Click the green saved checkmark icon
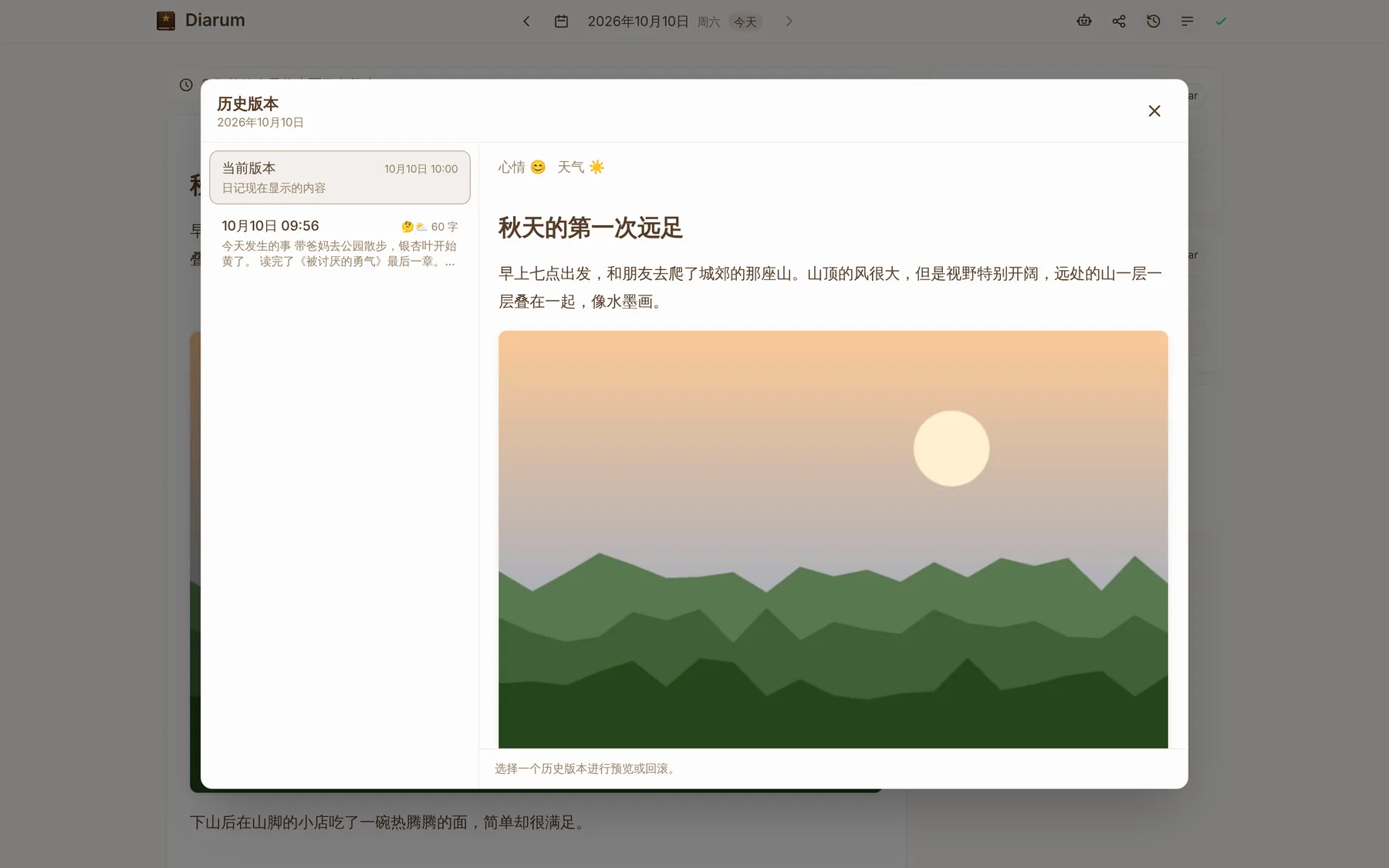Image resolution: width=1389 pixels, height=868 pixels. tap(1221, 22)
